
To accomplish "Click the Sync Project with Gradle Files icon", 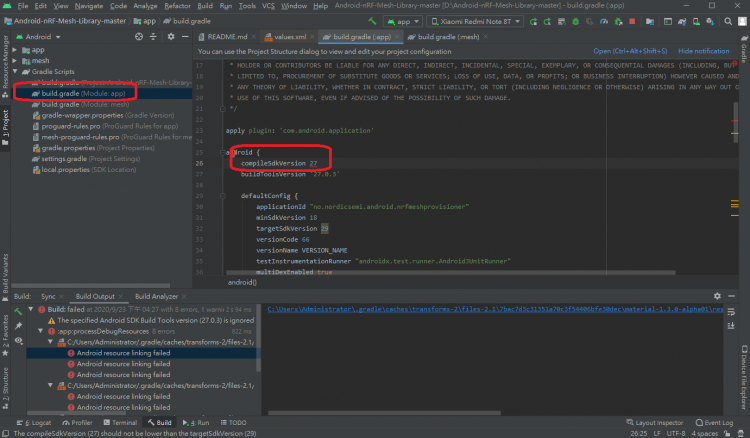I will [x=682, y=22].
